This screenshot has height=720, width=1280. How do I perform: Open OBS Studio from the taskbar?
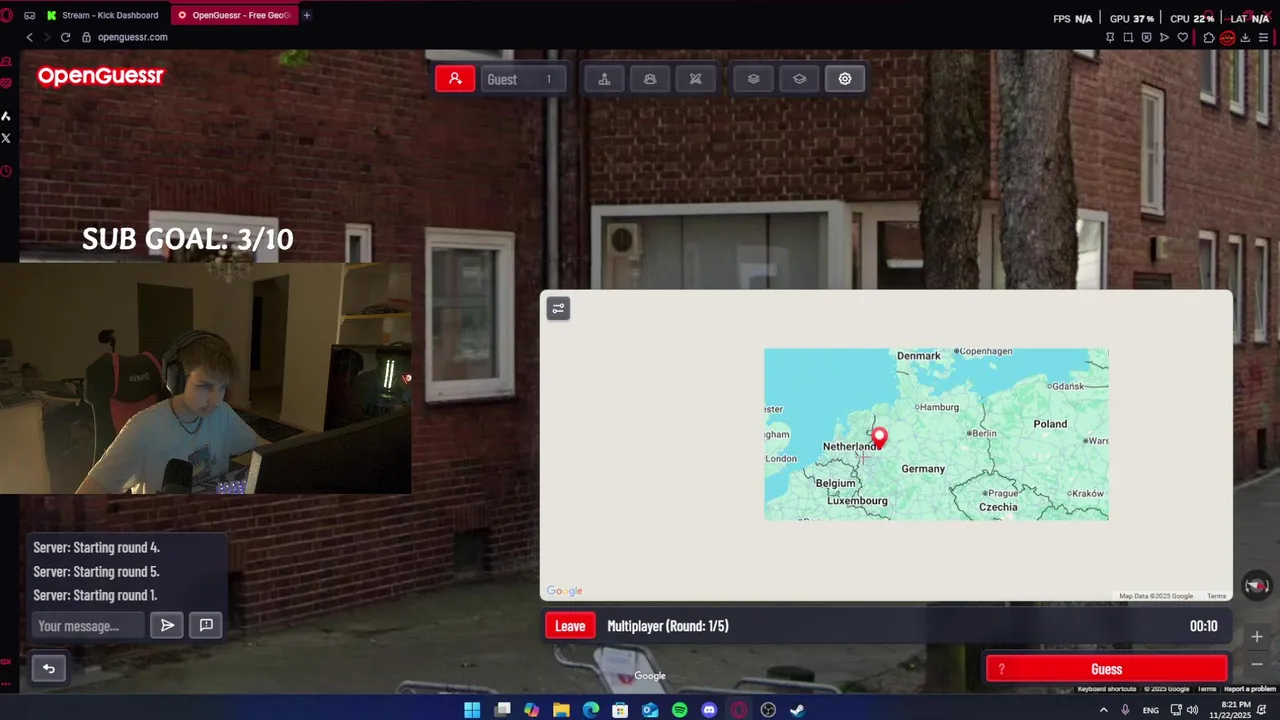(768, 710)
